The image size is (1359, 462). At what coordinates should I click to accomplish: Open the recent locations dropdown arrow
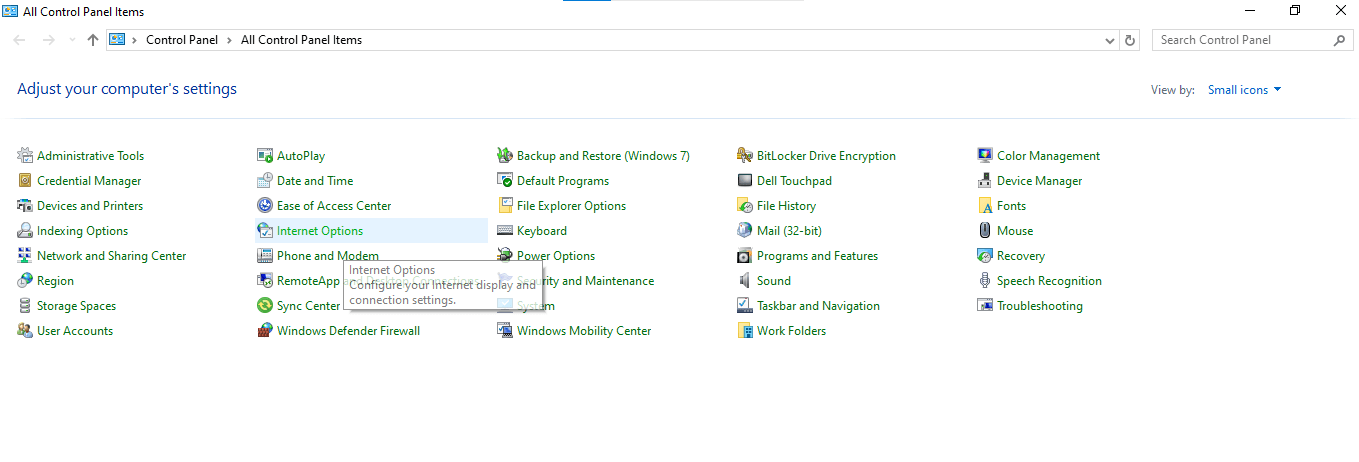72,40
